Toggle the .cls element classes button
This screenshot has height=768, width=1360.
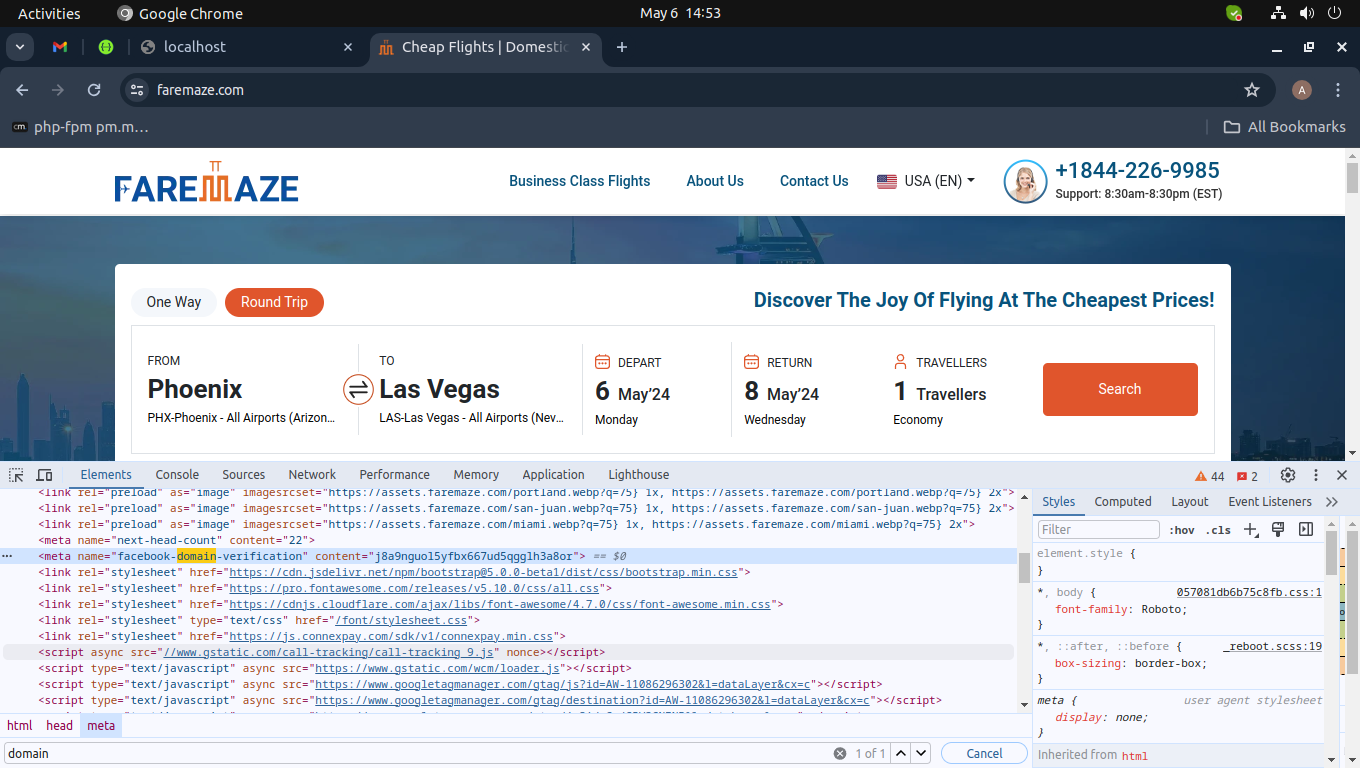point(1218,530)
